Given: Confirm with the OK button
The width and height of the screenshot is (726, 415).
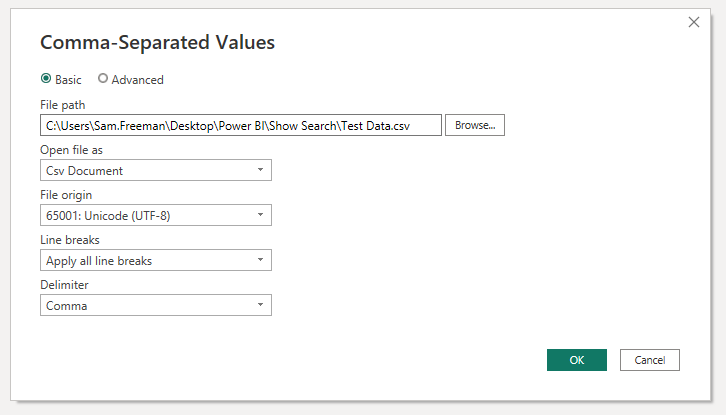Looking at the screenshot, I should (576, 360).
